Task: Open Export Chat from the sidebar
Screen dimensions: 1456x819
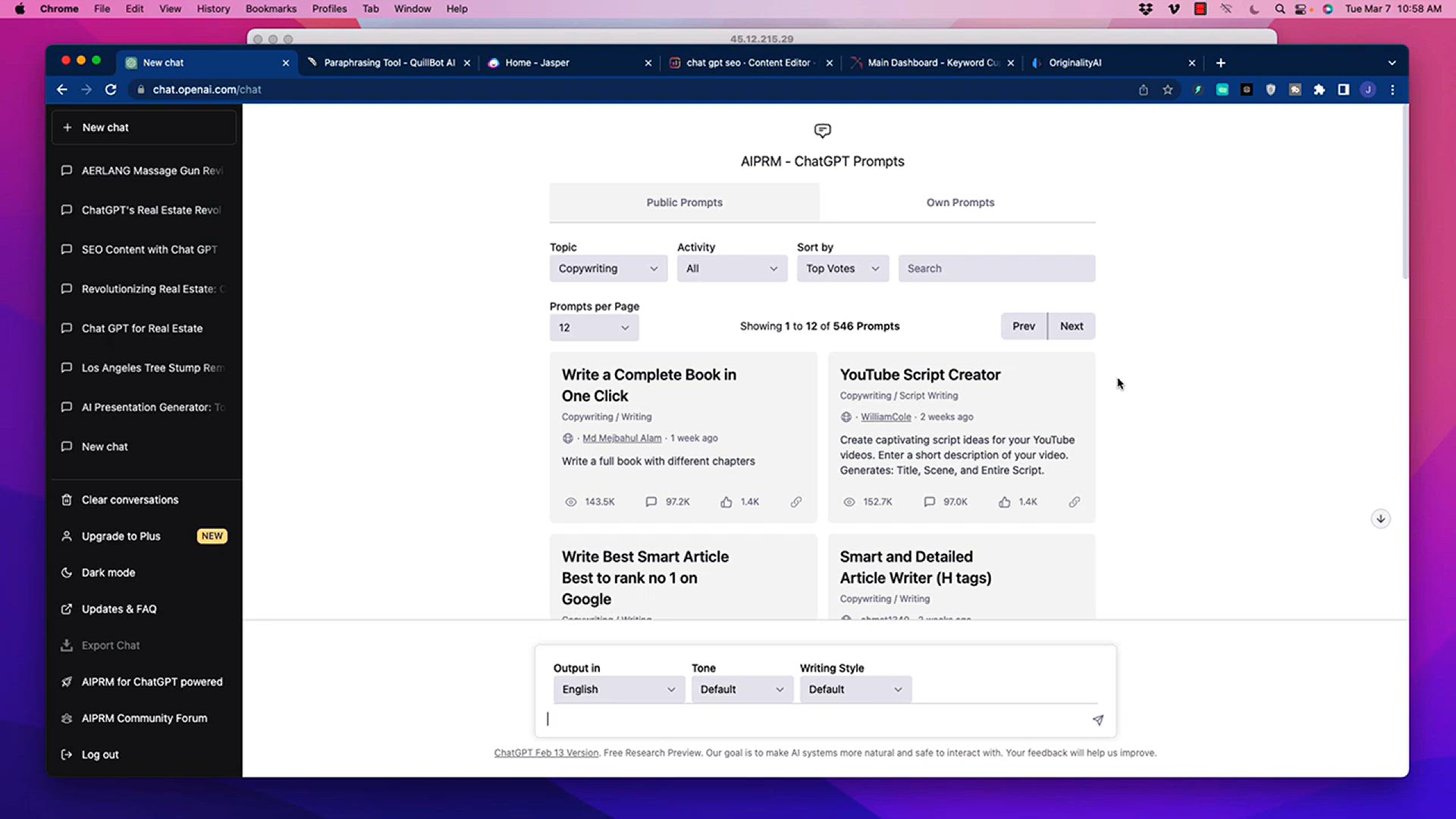Action: click(110, 645)
